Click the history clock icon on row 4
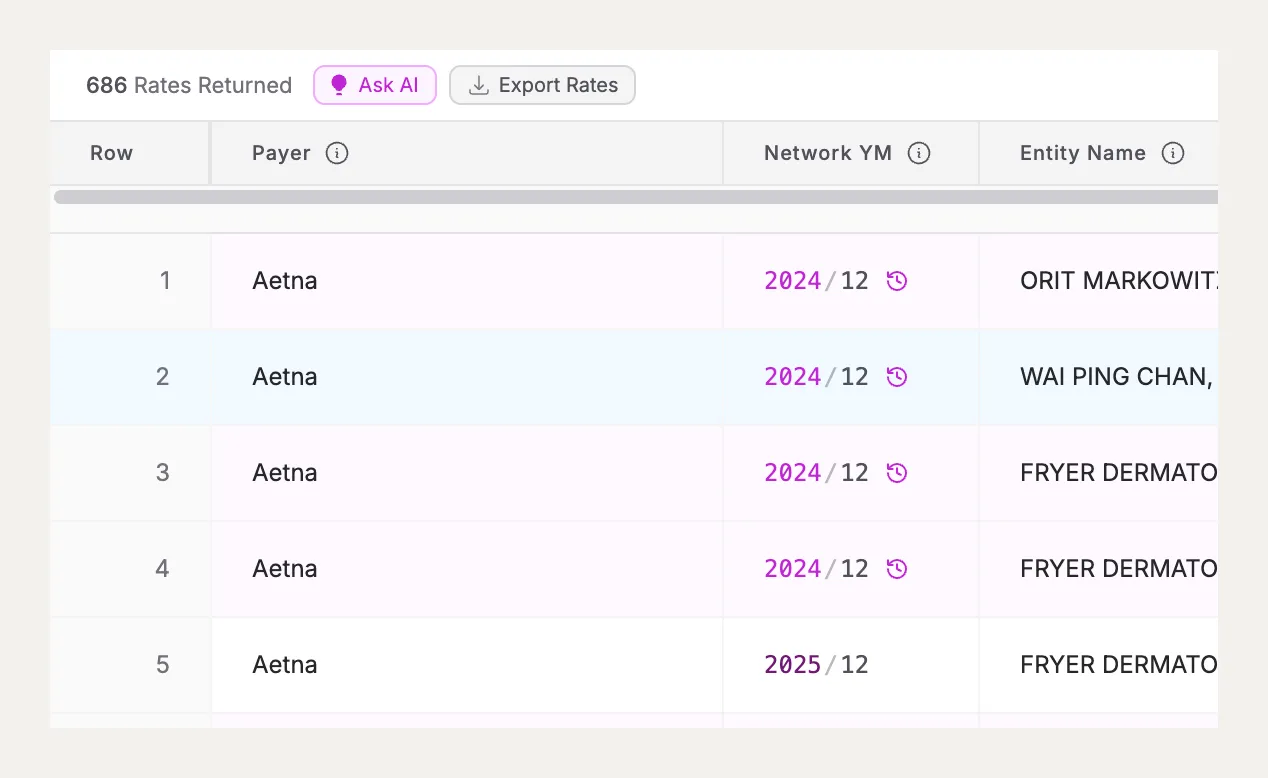Image resolution: width=1268 pixels, height=778 pixels. pos(897,568)
